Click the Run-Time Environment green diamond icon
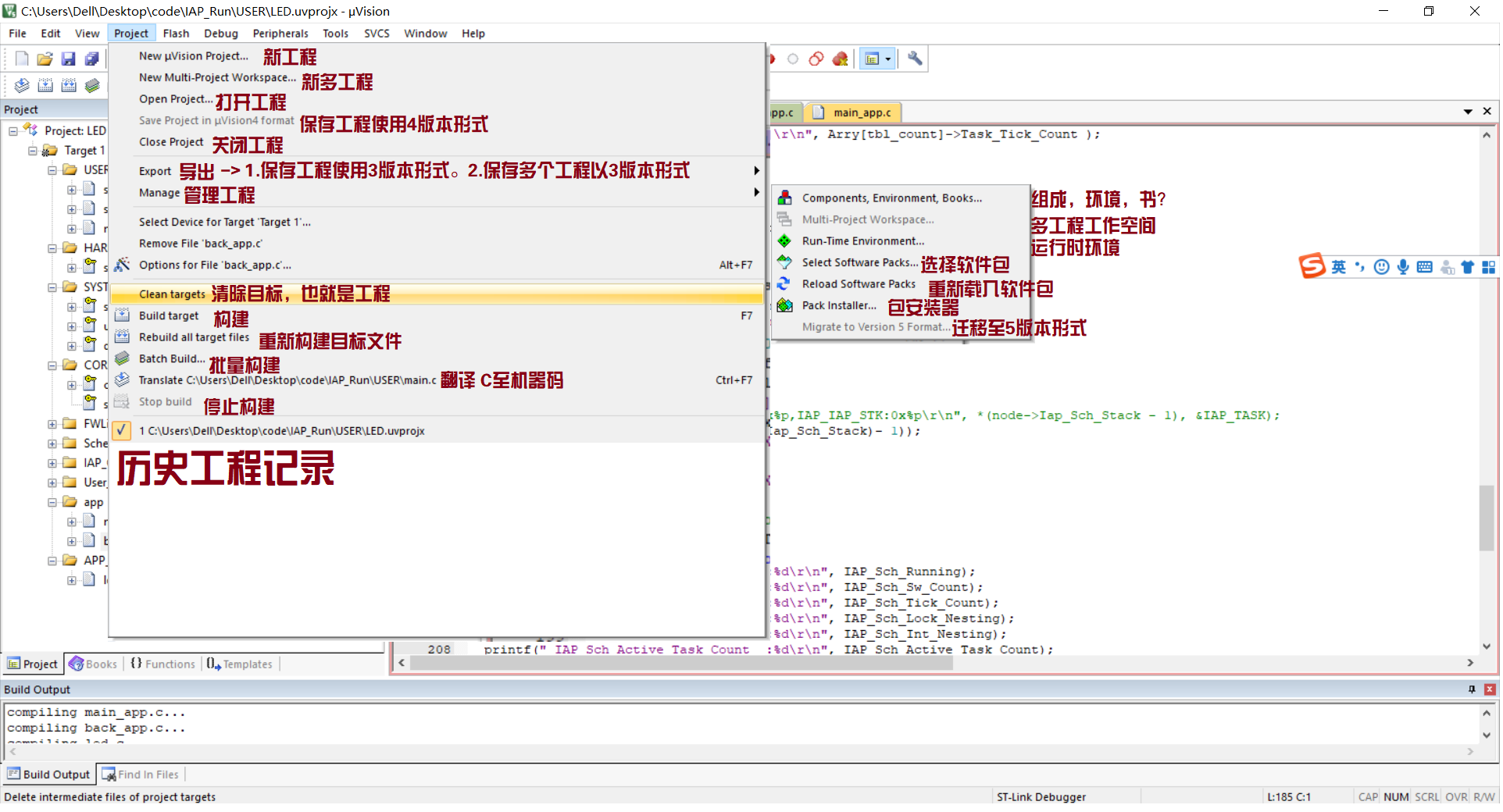The height and width of the screenshot is (812, 1503). 785,240
